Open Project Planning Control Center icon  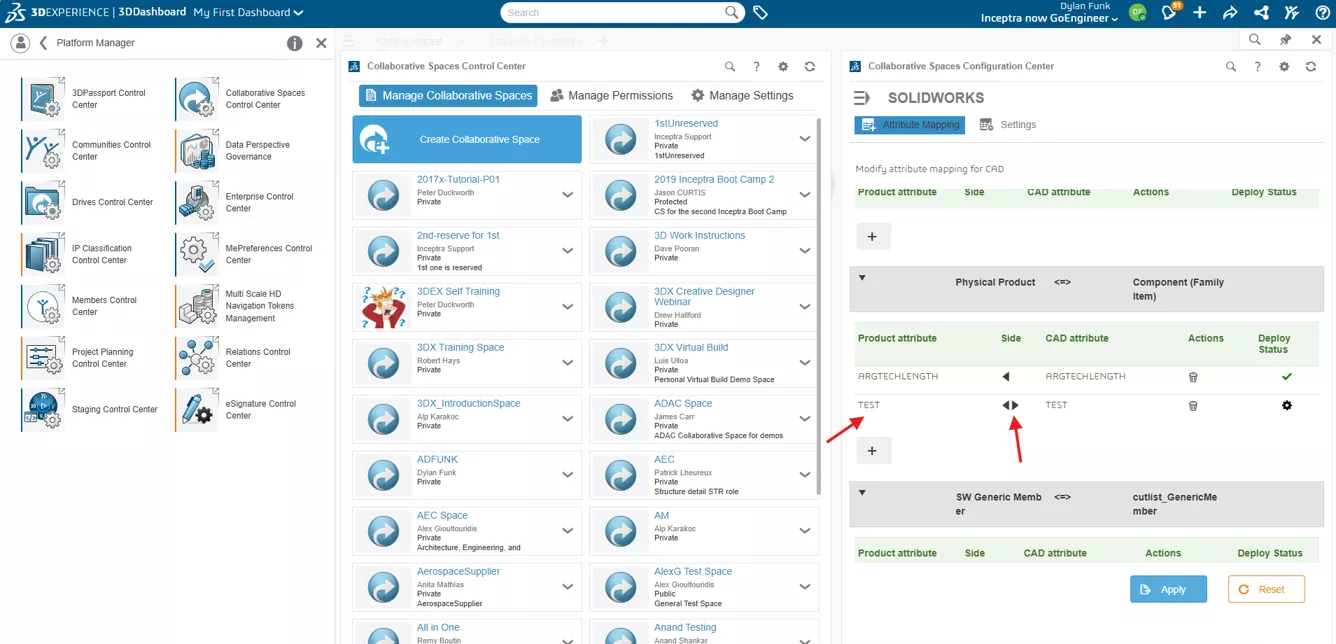[x=43, y=358]
